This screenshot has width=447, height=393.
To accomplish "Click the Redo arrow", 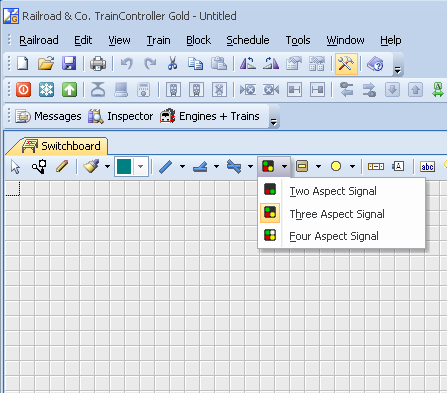I will tap(150, 63).
